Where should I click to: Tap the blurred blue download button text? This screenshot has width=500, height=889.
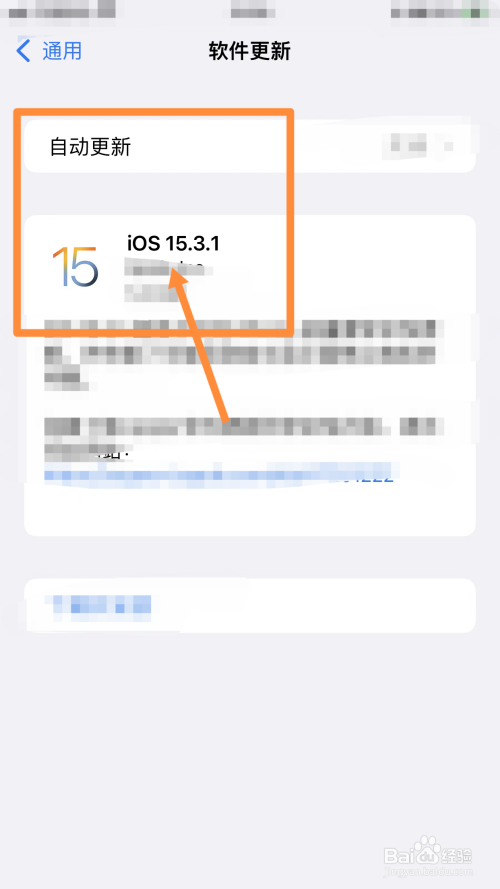[x=101, y=604]
